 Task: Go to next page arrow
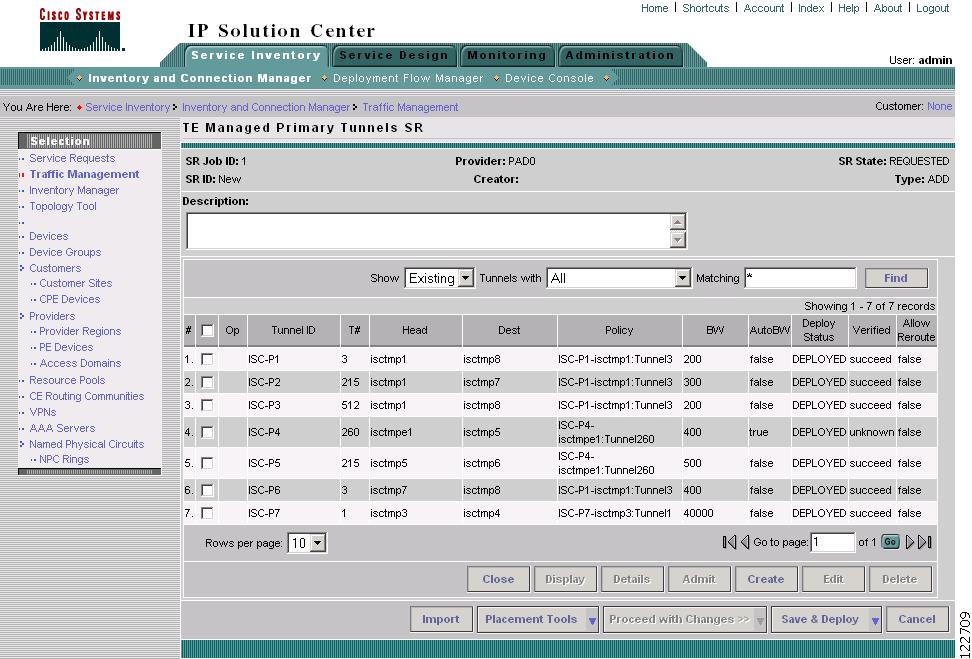pos(910,542)
